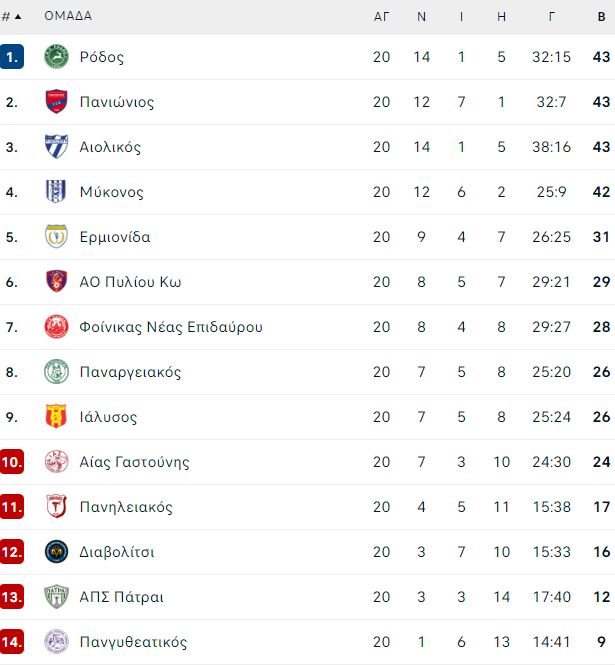Click the ΟΜΑΔΑ column header

[x=68, y=16]
